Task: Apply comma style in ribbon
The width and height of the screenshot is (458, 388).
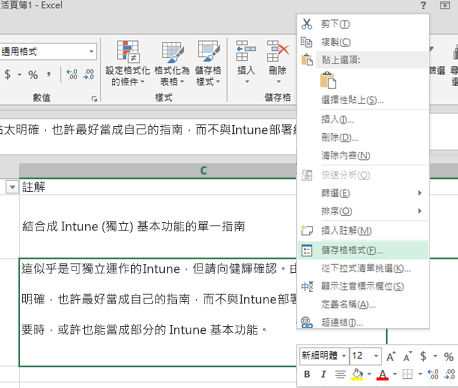Action: pyautogui.click(x=49, y=74)
